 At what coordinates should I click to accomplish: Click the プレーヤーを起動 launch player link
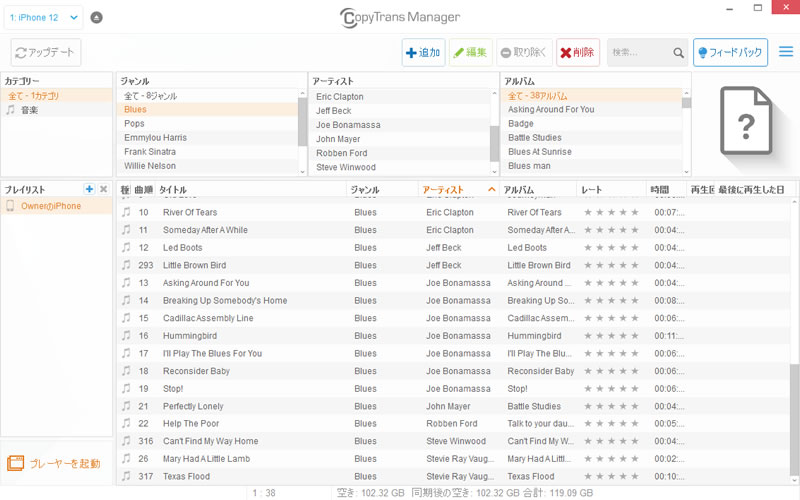[54, 463]
